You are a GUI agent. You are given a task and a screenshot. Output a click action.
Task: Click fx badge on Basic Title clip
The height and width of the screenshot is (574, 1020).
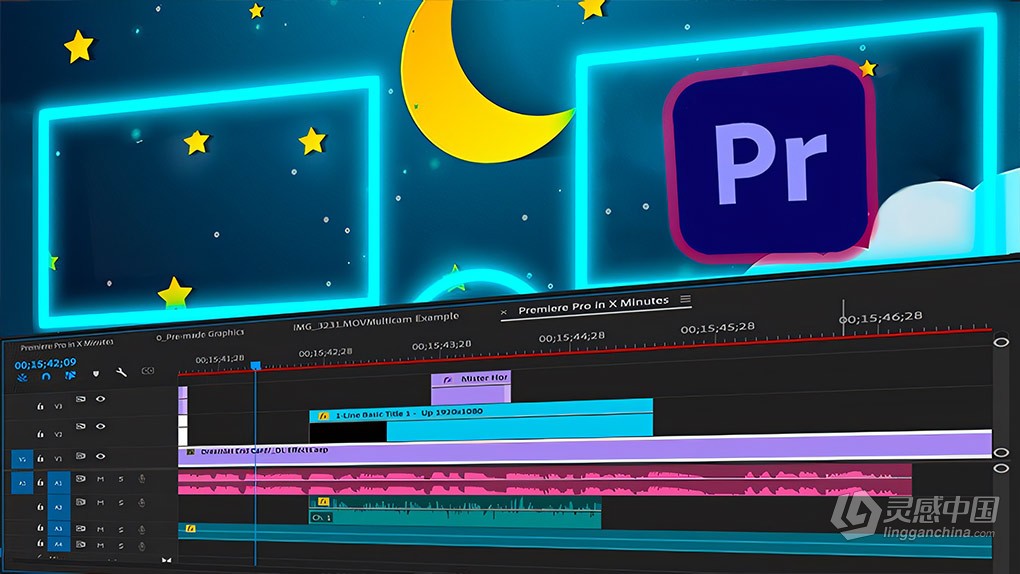[x=323, y=415]
